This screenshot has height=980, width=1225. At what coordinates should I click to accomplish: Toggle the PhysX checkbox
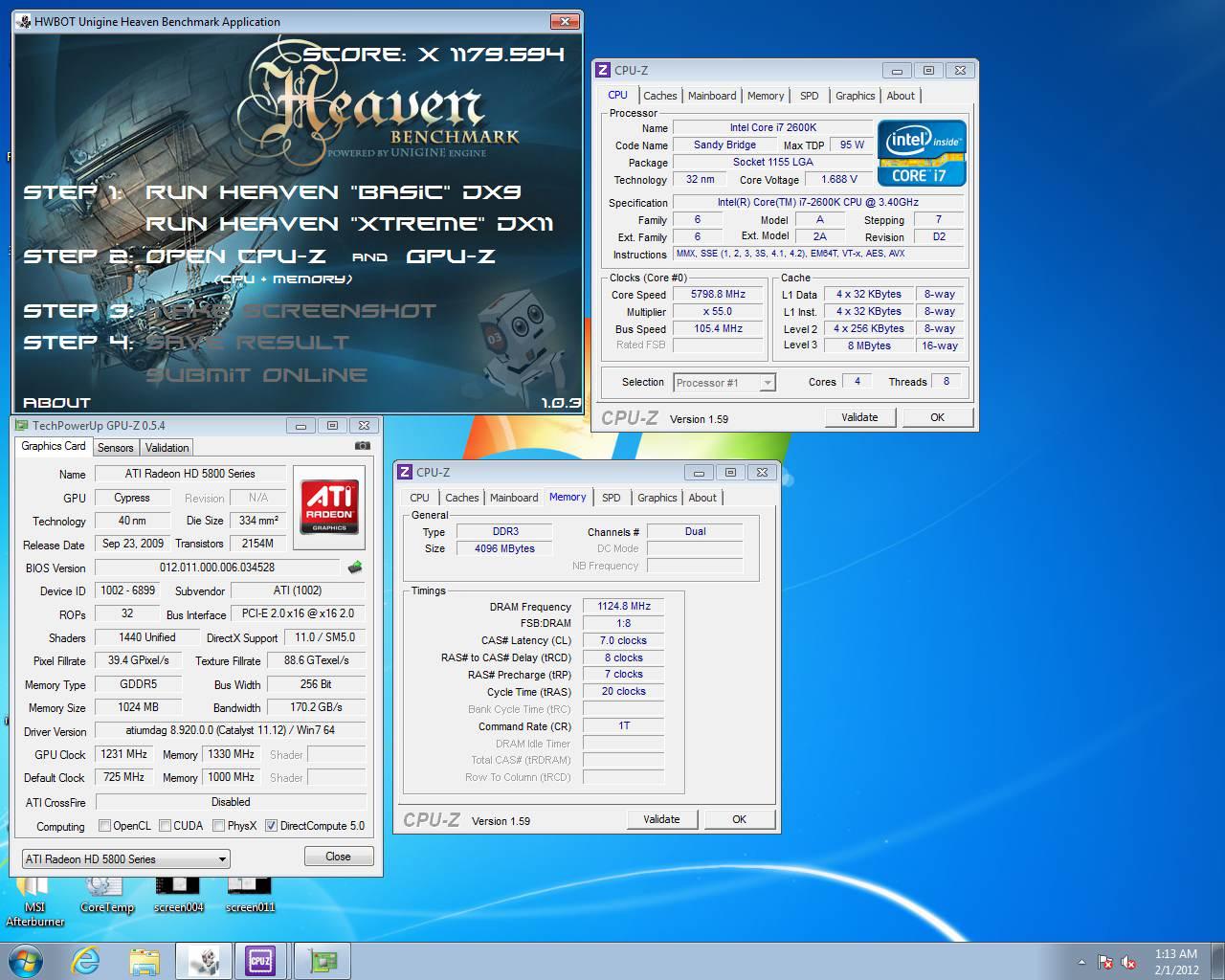[x=218, y=826]
